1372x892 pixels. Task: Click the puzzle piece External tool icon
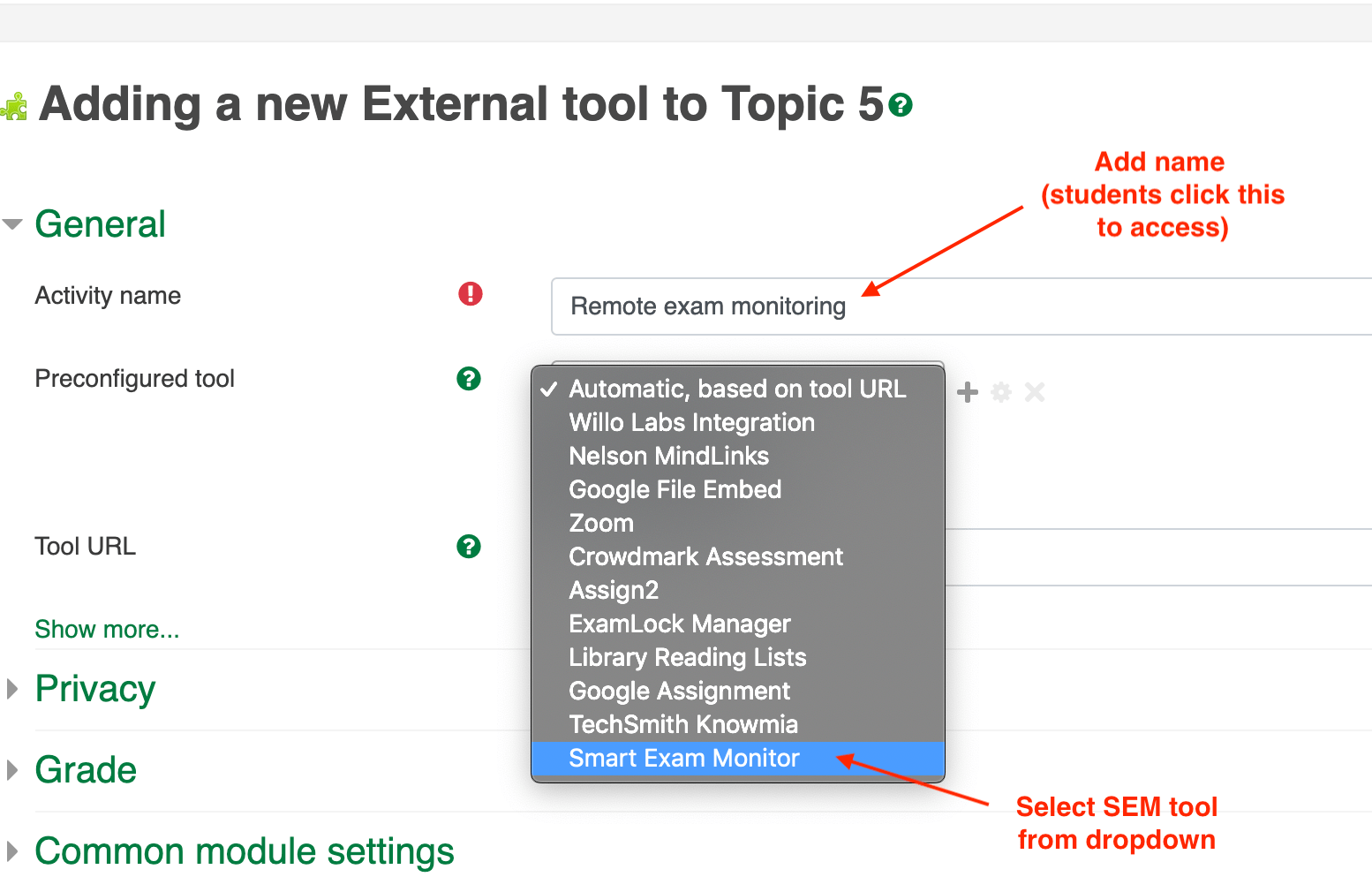click(x=14, y=107)
